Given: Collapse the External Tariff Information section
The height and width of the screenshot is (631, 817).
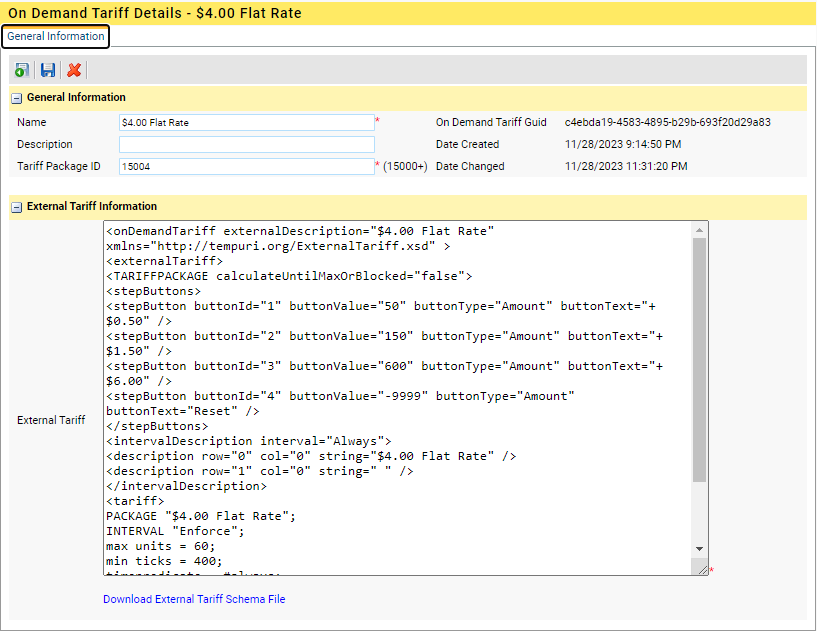Looking at the screenshot, I should point(17,207).
